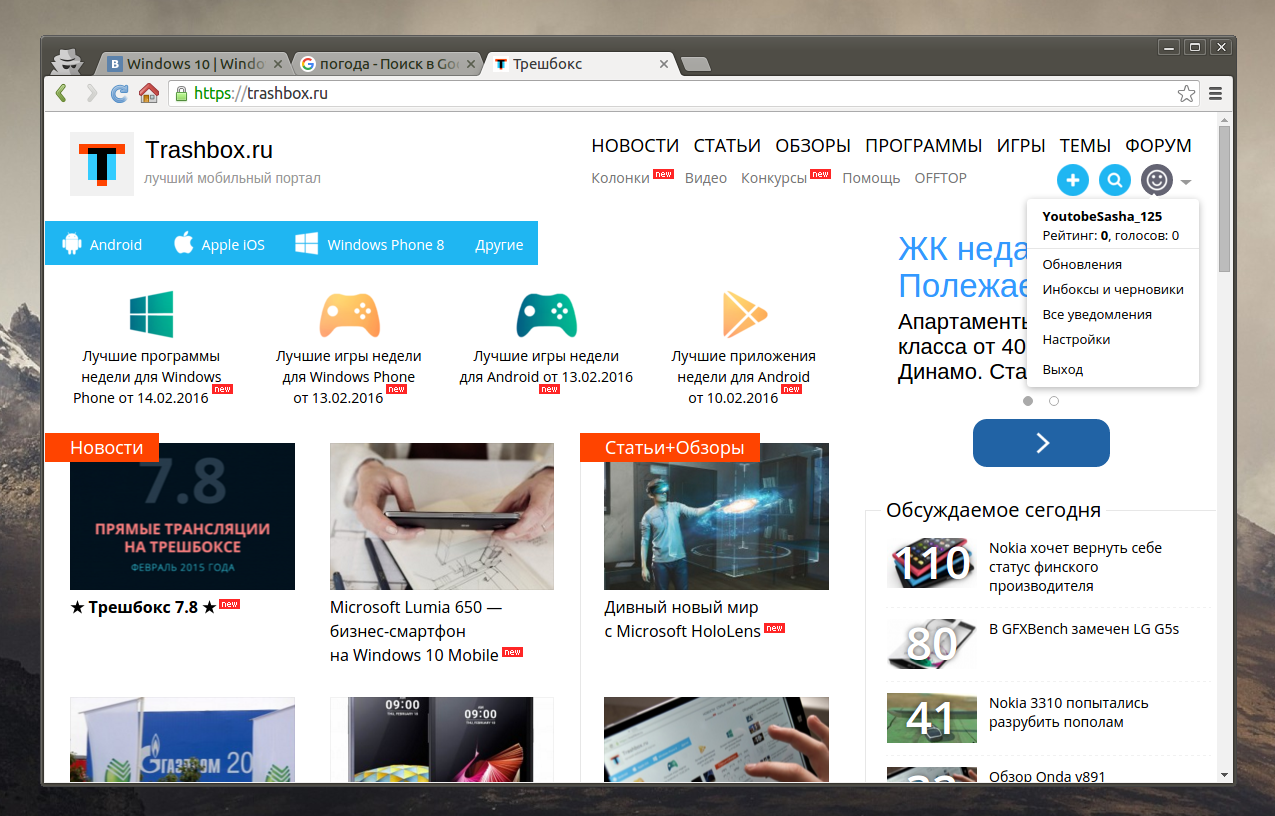Click the scrollbar down arrow

pyautogui.click(x=1224, y=775)
